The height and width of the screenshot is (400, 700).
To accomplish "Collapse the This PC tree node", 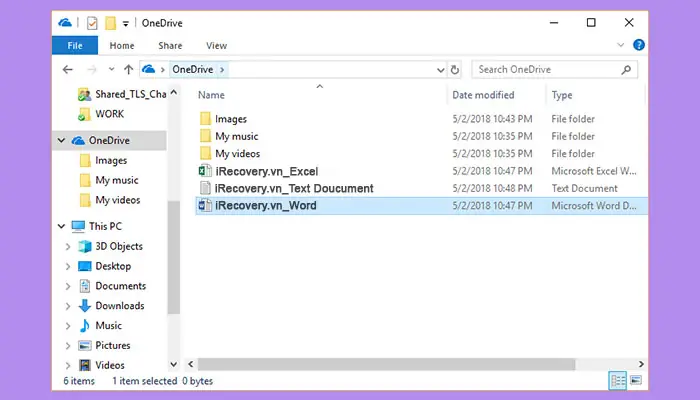I will tap(61, 226).
